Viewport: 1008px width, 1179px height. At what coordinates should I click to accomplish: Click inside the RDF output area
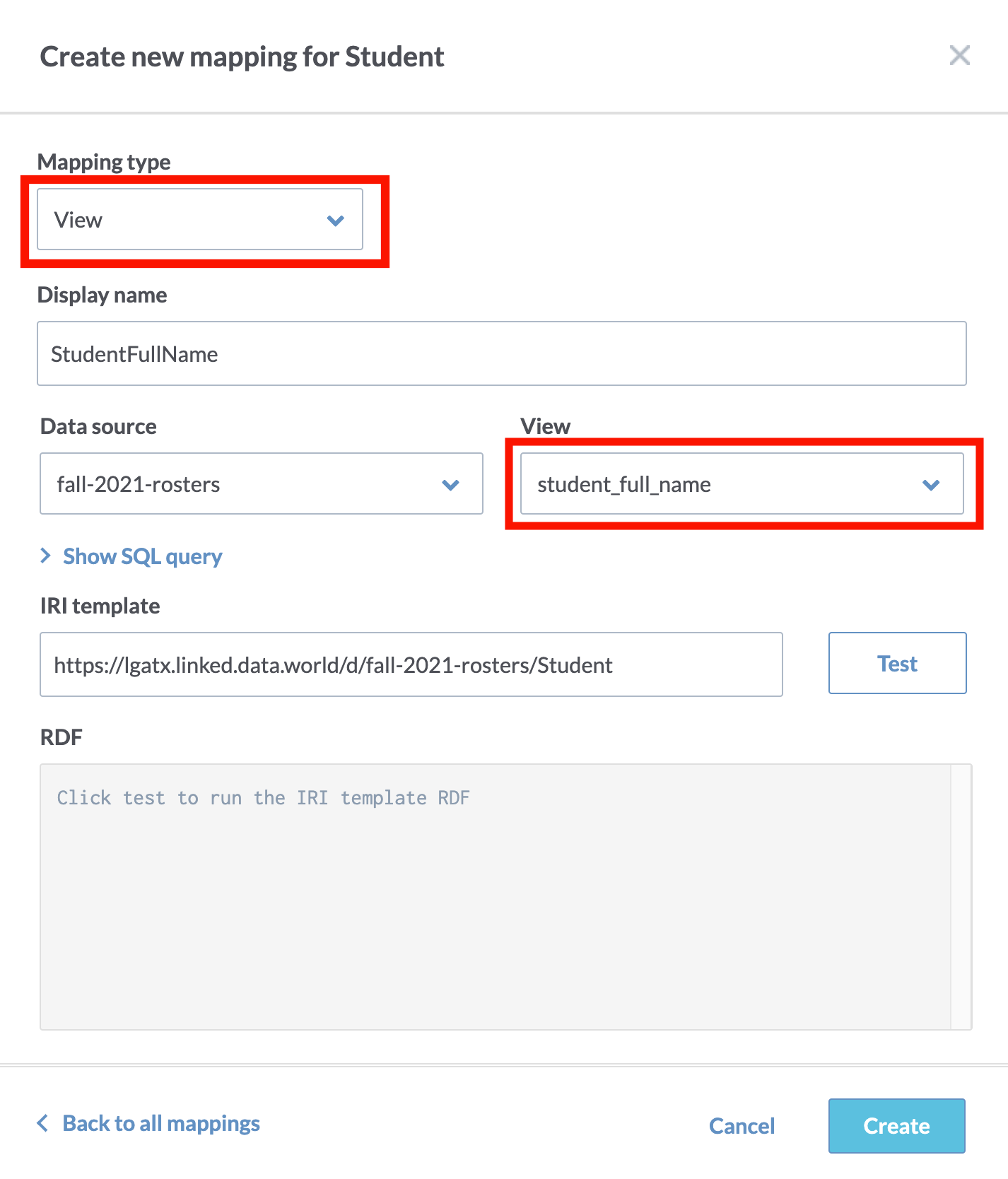click(x=495, y=896)
